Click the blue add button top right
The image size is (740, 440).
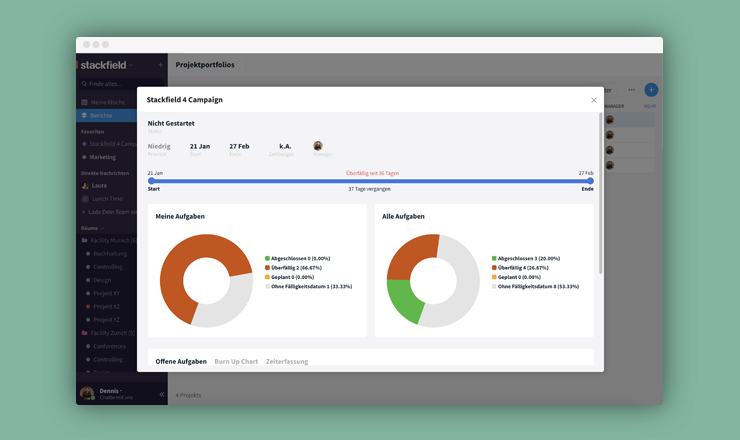click(651, 90)
